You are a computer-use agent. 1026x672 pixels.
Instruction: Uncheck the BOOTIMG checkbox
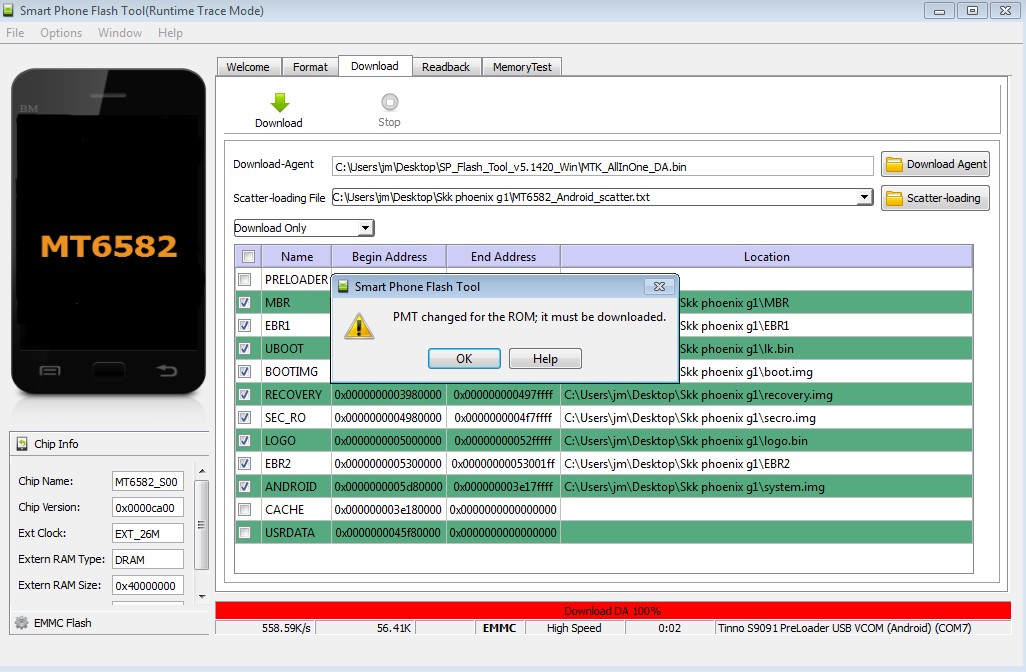[x=245, y=371]
